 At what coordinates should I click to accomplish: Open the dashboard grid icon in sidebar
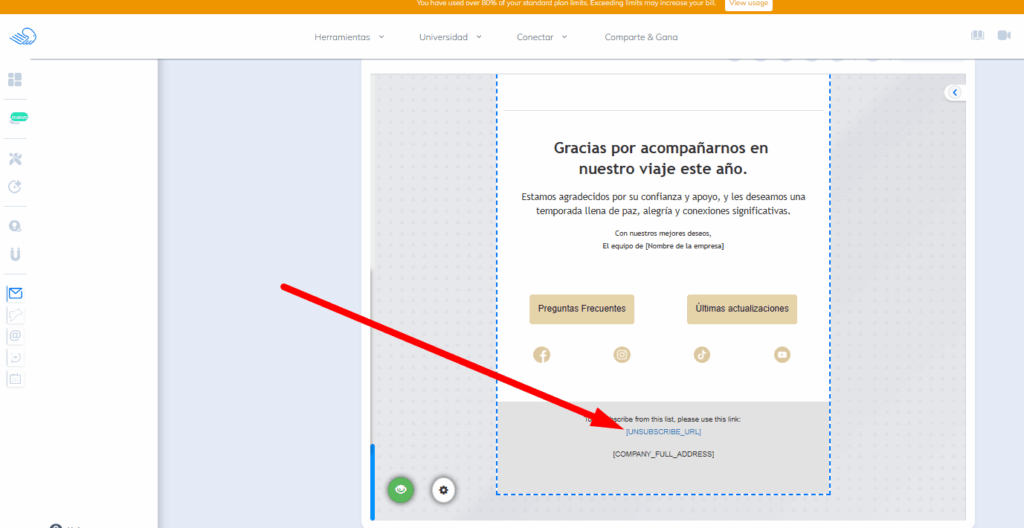click(15, 79)
